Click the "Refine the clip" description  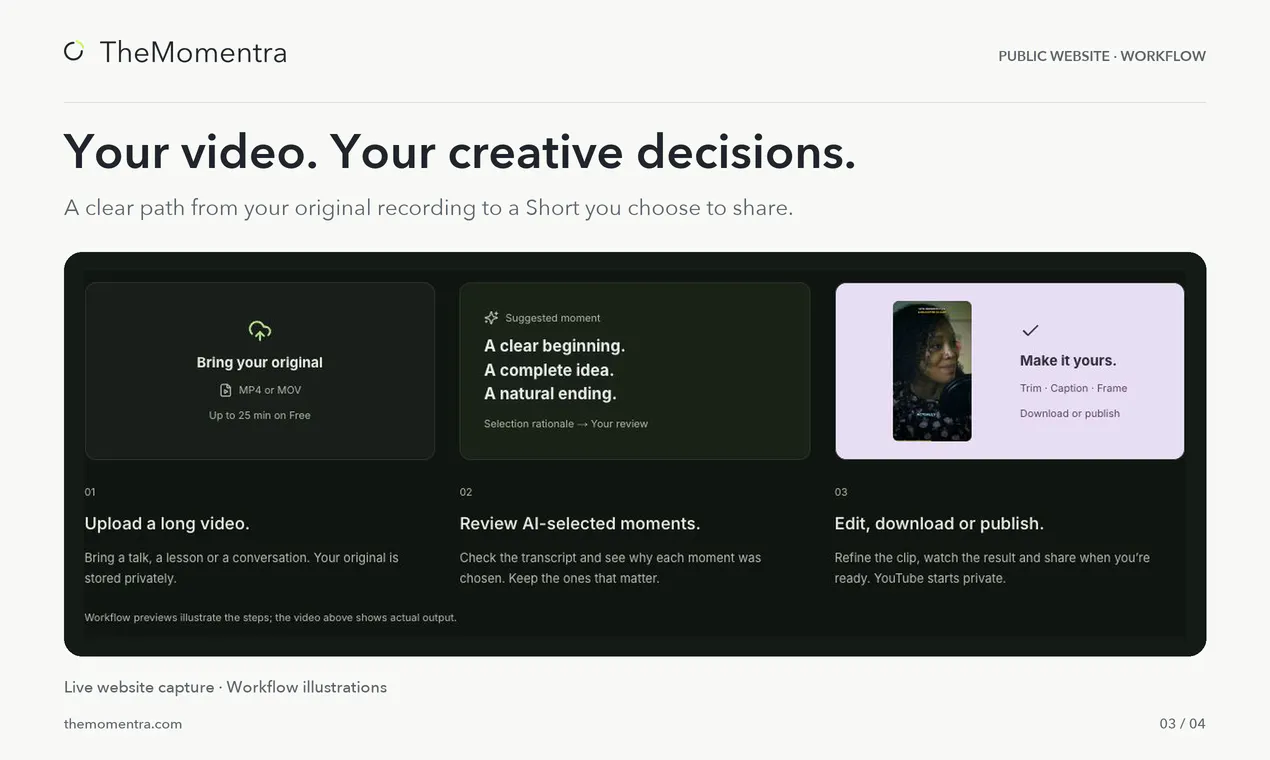point(992,568)
